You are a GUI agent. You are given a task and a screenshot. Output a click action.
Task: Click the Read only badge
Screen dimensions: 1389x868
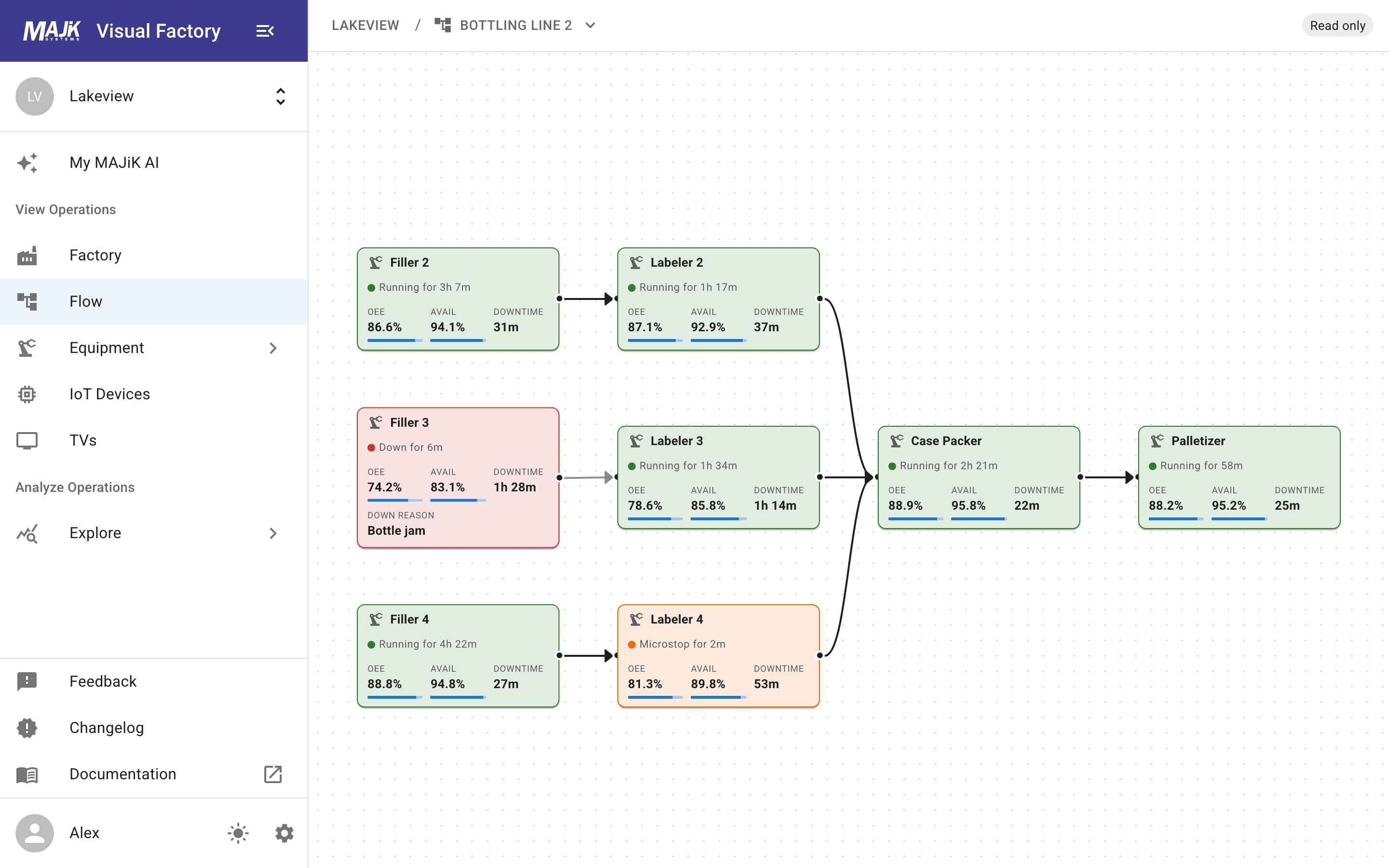1337,25
